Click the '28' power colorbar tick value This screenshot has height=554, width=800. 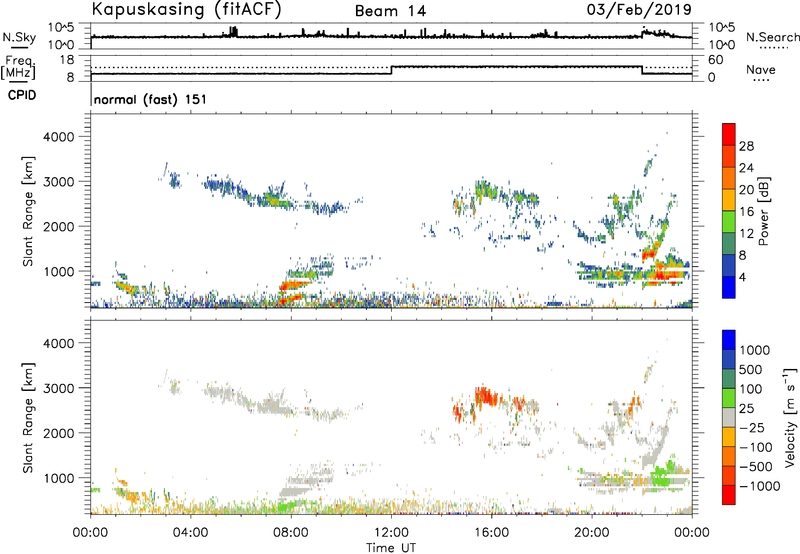pos(746,146)
